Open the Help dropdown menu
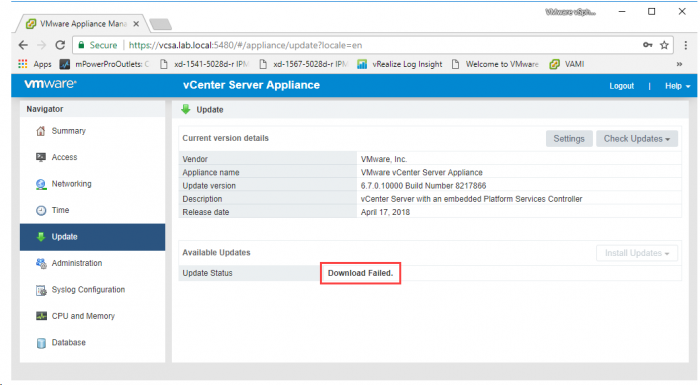The width and height of the screenshot is (700, 385). [x=677, y=86]
